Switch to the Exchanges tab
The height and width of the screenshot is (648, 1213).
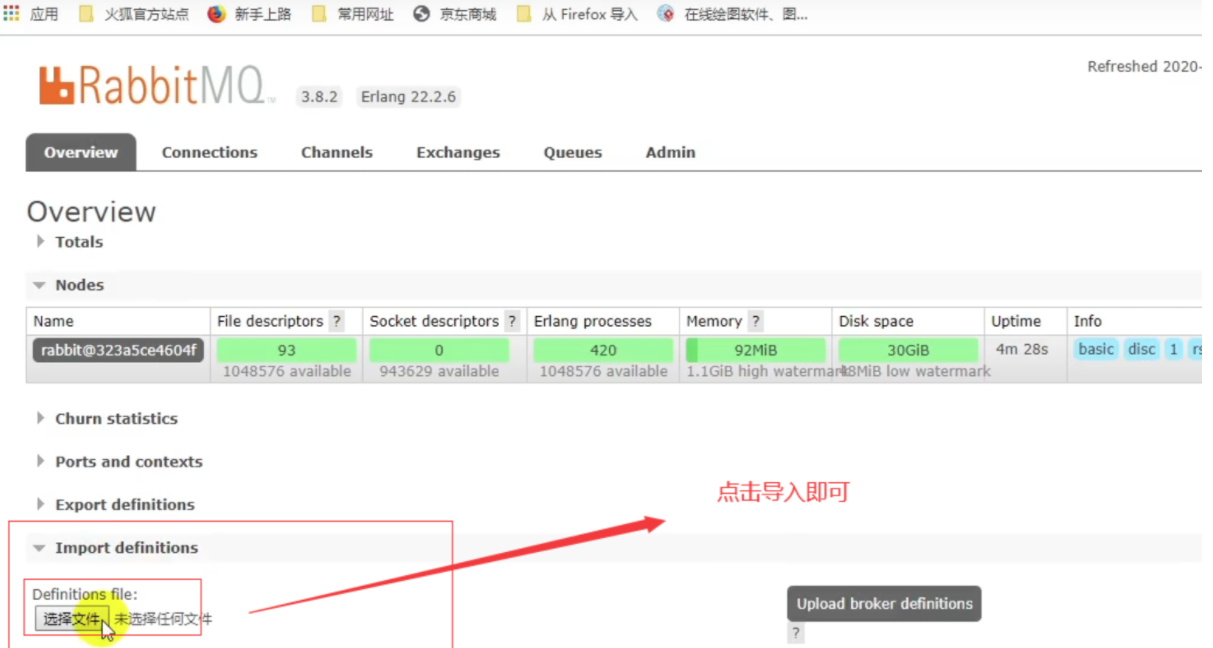[458, 152]
